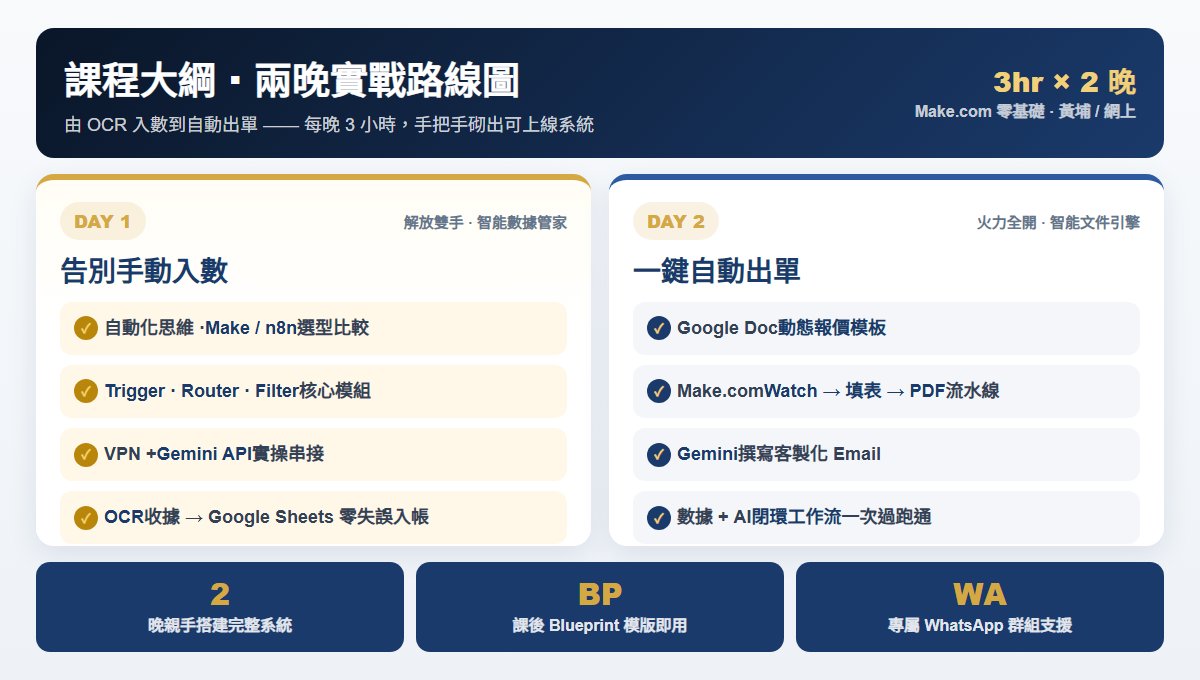1200x680 pixels.
Task: Click the text Gemini撰寫客製化 Email
Action: [x=779, y=454]
